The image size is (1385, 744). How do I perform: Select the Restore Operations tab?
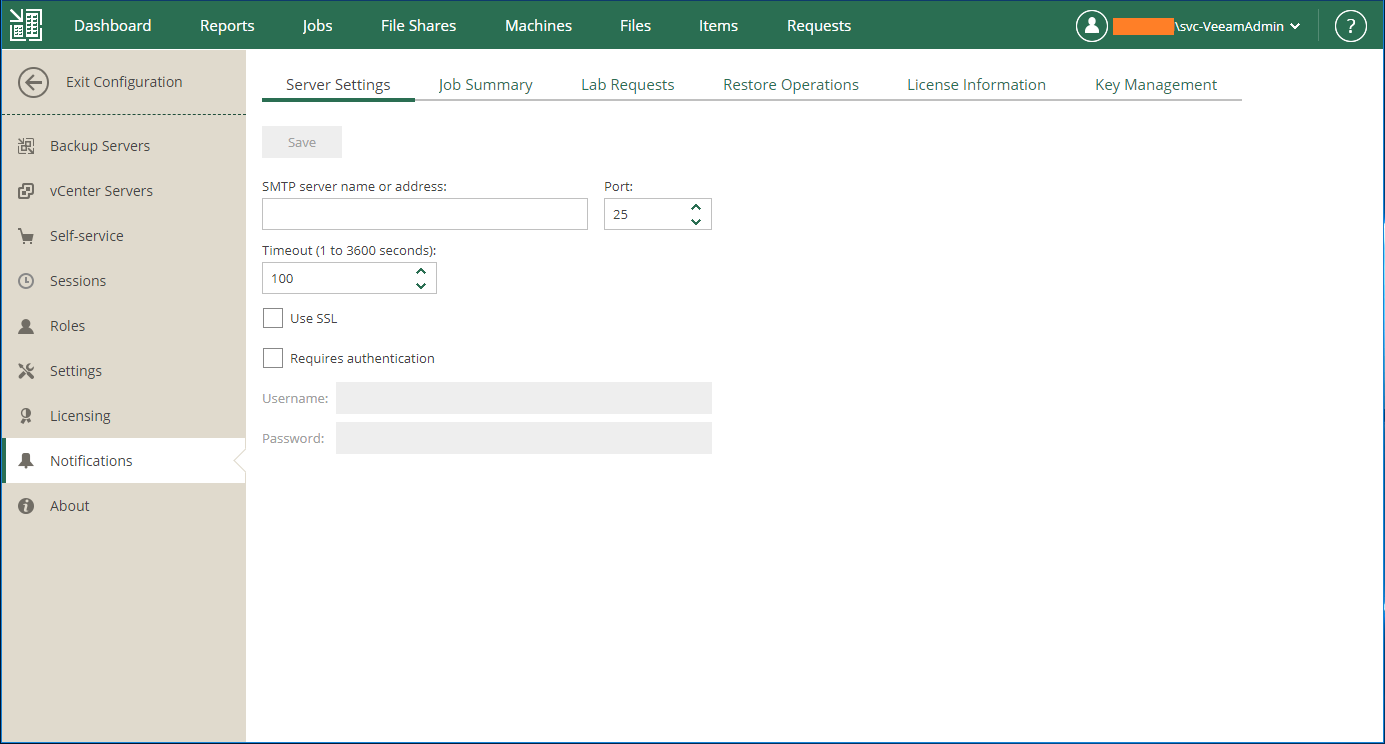791,85
